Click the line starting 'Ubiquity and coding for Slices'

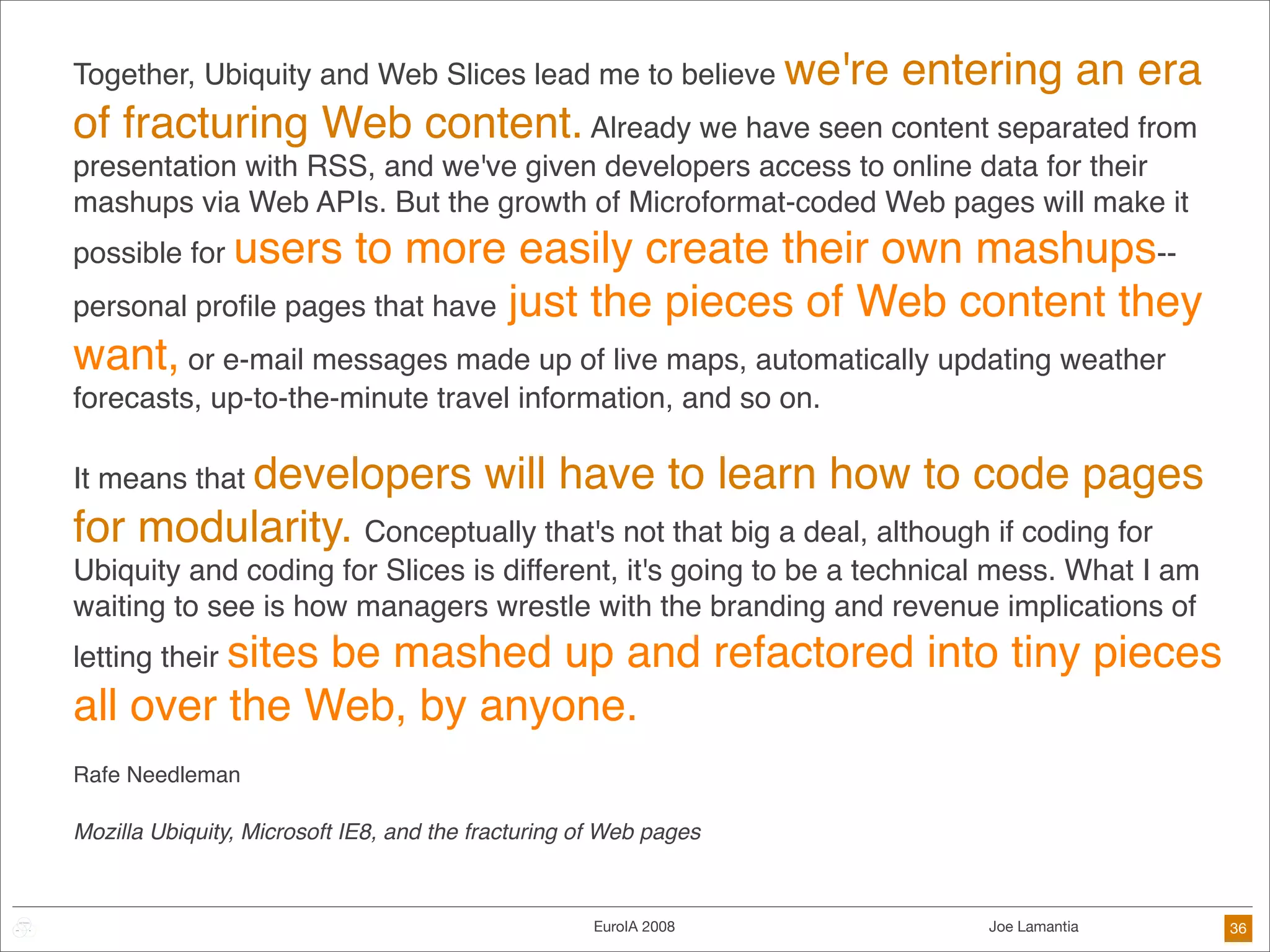[x=636, y=571]
